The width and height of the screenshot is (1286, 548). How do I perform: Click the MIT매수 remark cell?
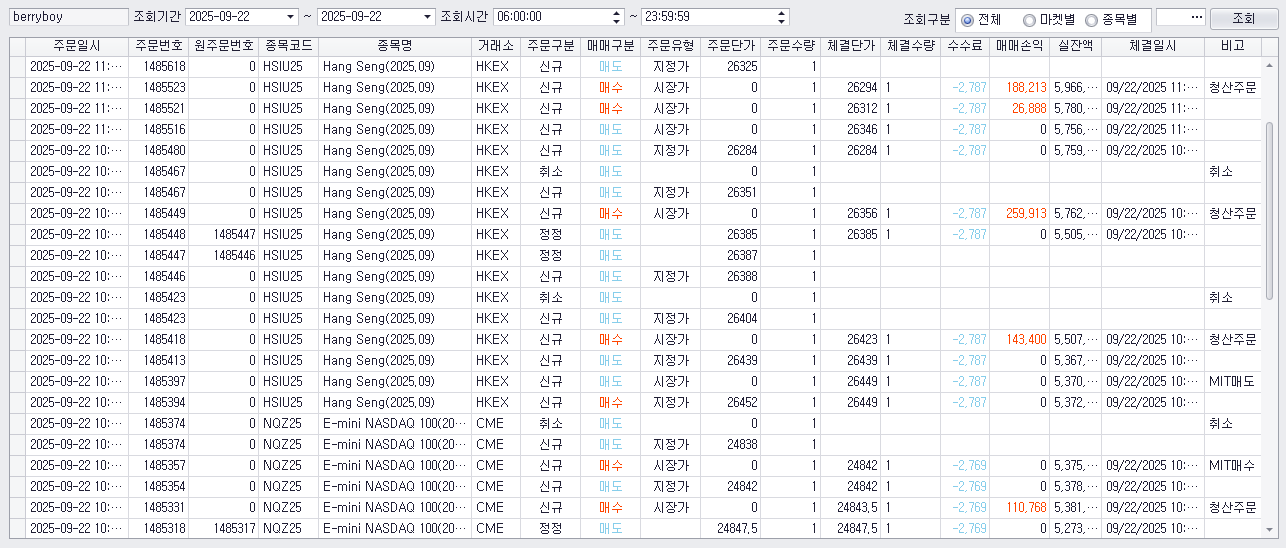pos(1232,465)
